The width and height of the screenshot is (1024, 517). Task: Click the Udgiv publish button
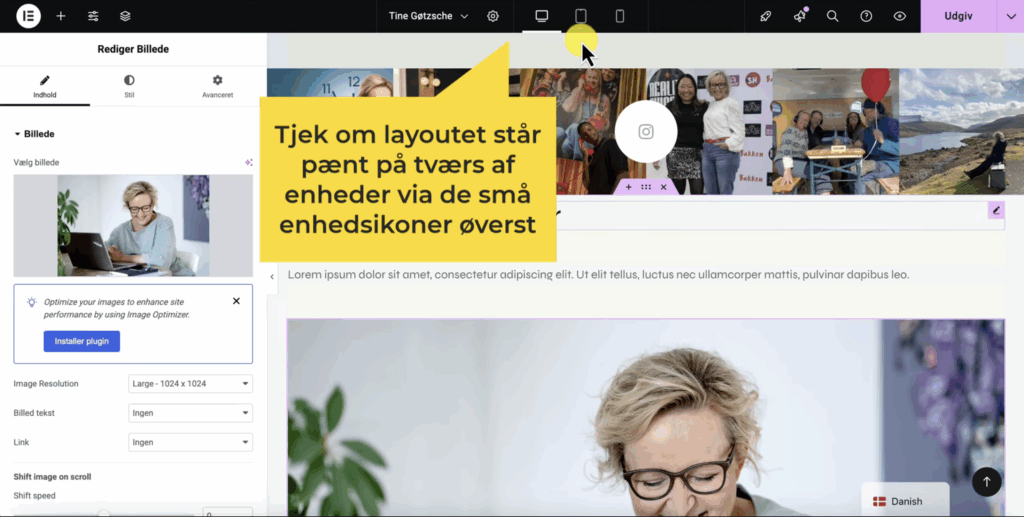pyautogui.click(x=958, y=16)
